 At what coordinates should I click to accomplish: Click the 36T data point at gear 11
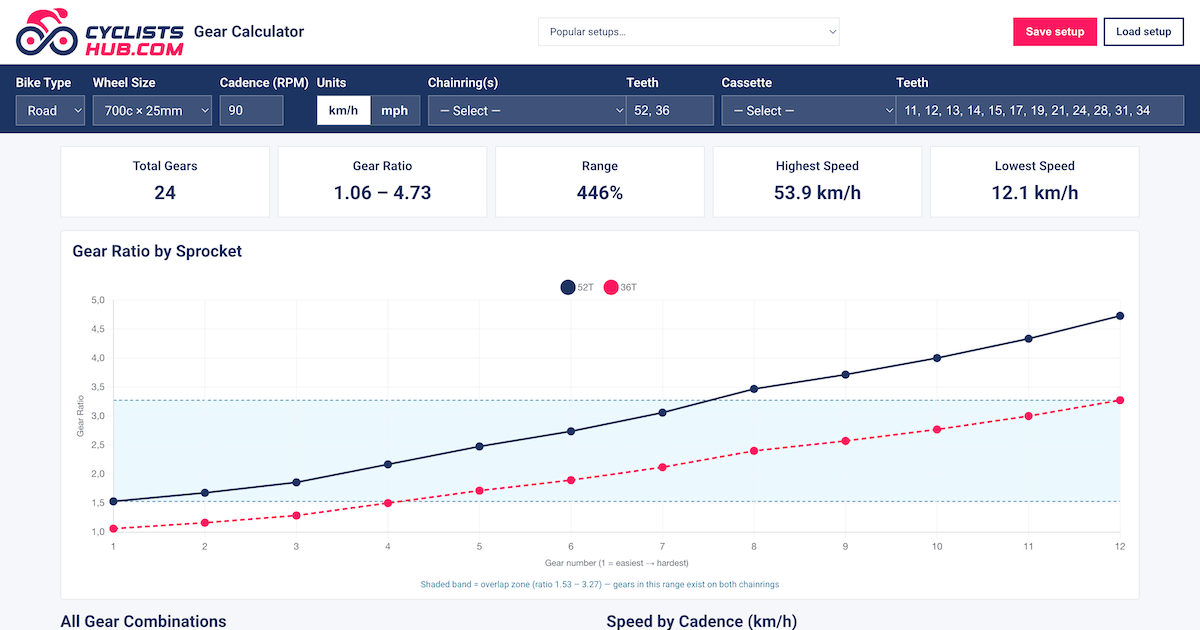tap(1029, 416)
